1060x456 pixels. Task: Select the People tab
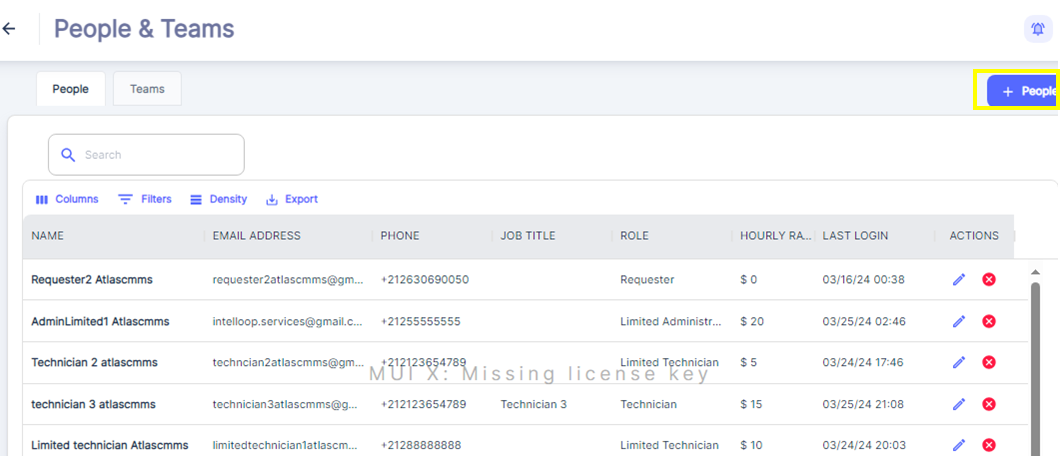[x=70, y=89]
